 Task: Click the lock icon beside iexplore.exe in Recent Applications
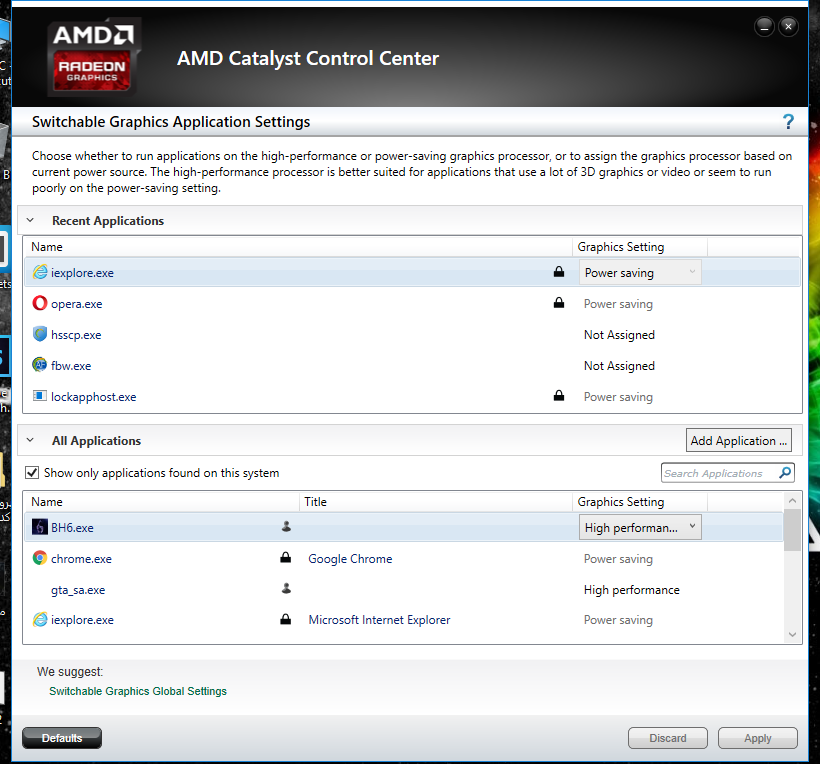pos(559,271)
